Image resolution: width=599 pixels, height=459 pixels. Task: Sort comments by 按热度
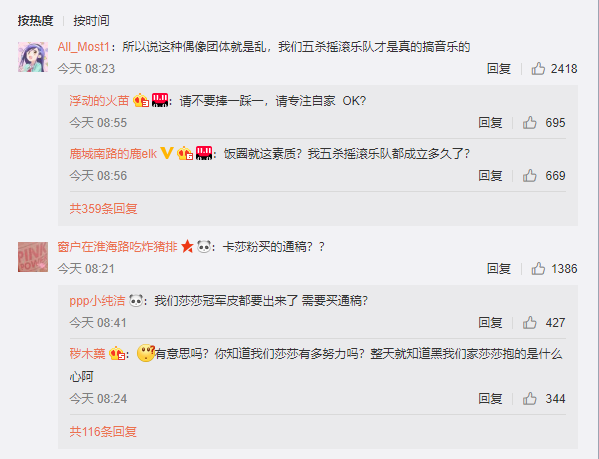[35, 20]
